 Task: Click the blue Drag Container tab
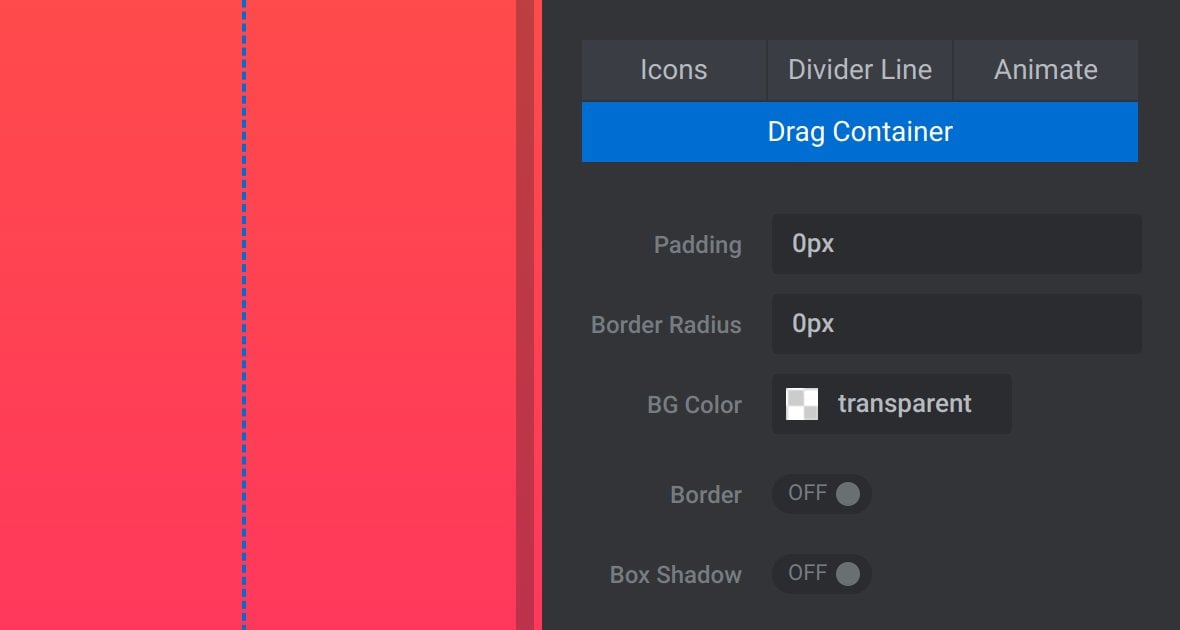tap(859, 132)
